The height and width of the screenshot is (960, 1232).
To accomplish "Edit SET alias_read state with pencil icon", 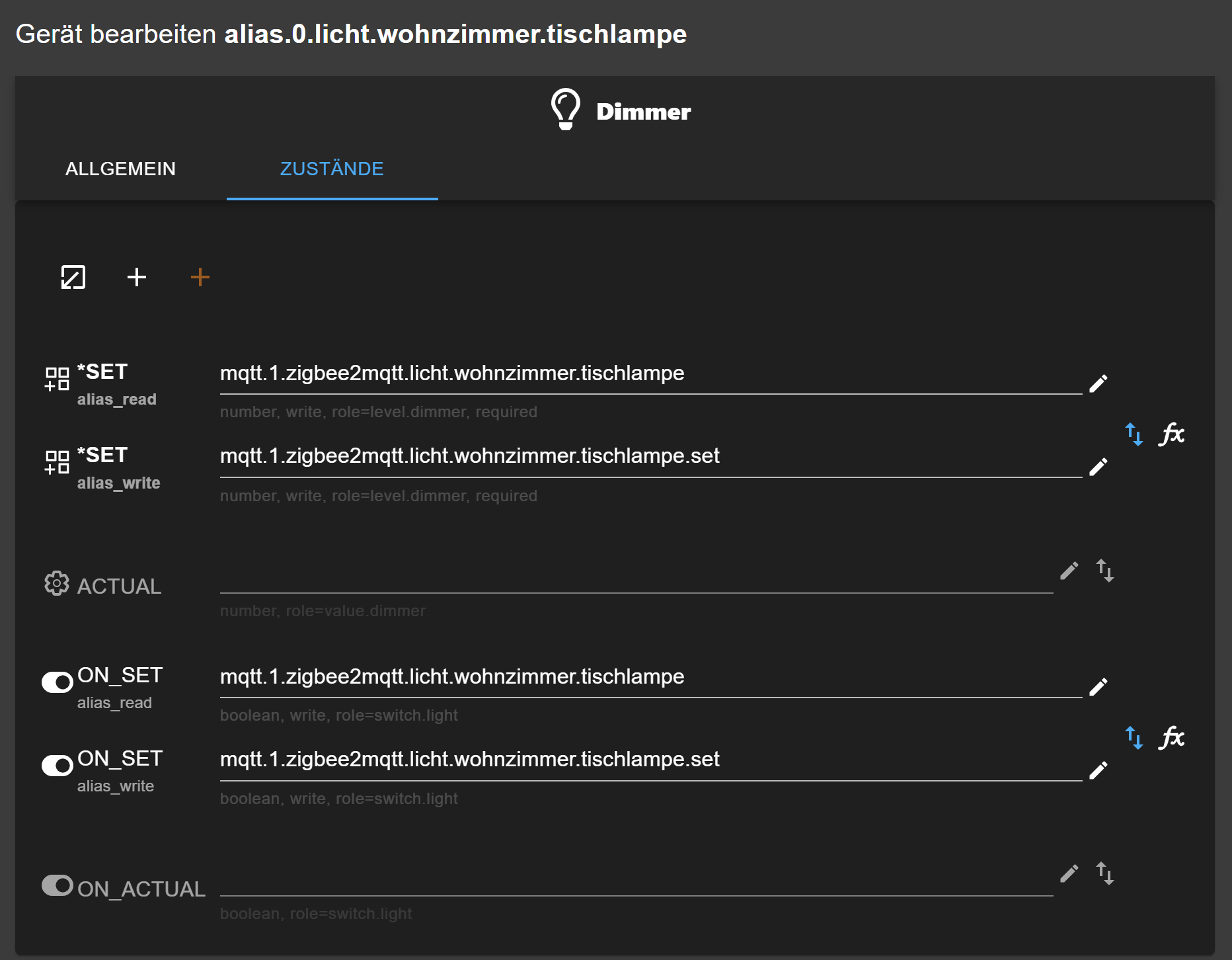I will tap(1098, 383).
